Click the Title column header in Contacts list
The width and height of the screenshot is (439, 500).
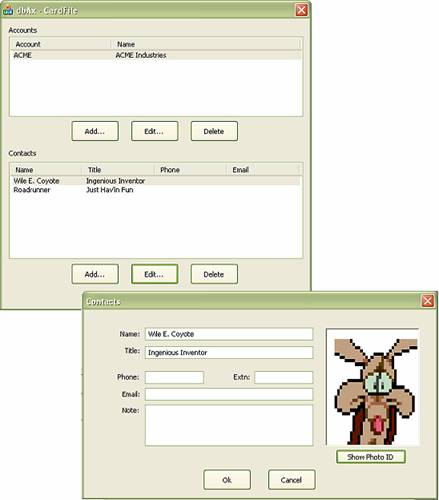pyautogui.click(x=118, y=170)
